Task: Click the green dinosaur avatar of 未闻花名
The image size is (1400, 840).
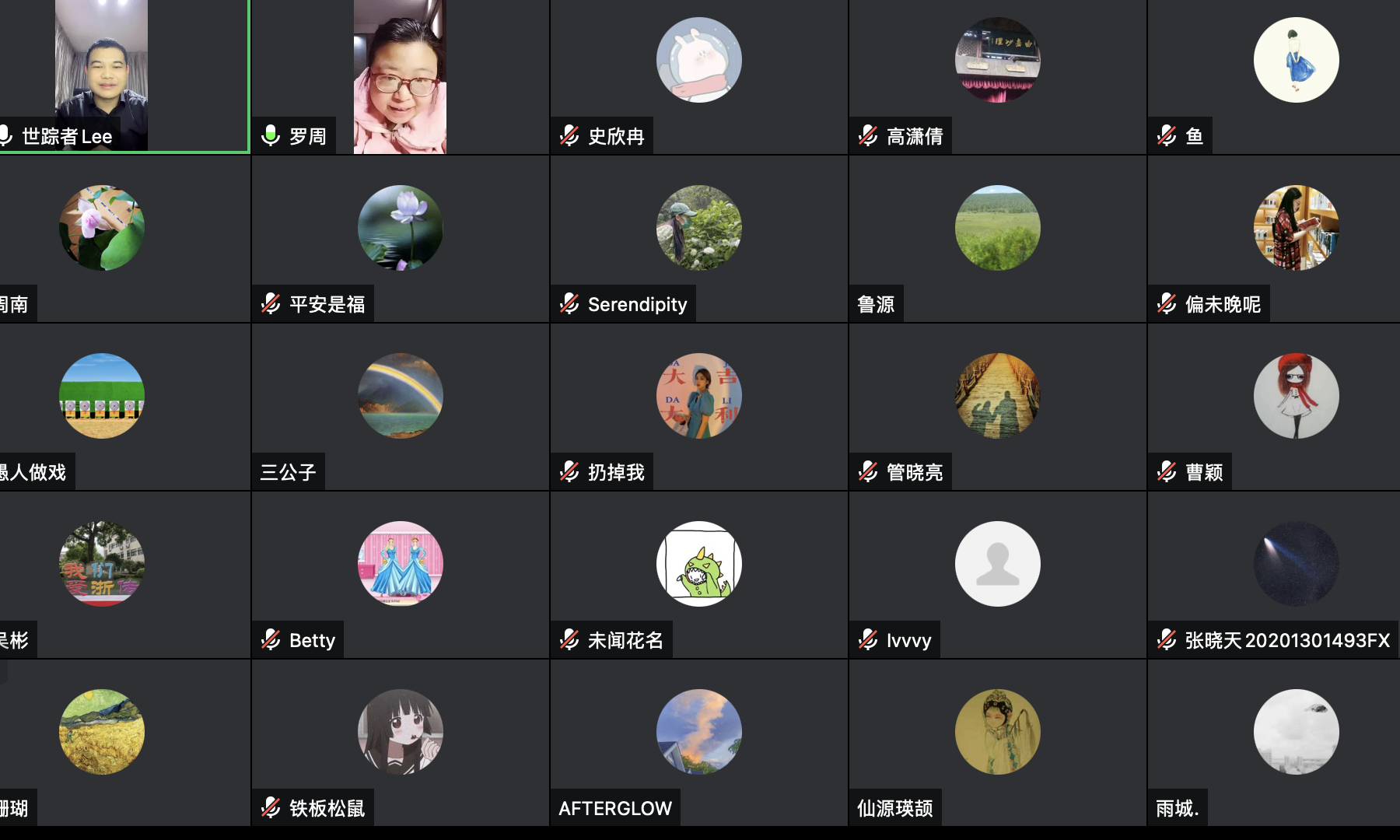Action: click(x=699, y=564)
